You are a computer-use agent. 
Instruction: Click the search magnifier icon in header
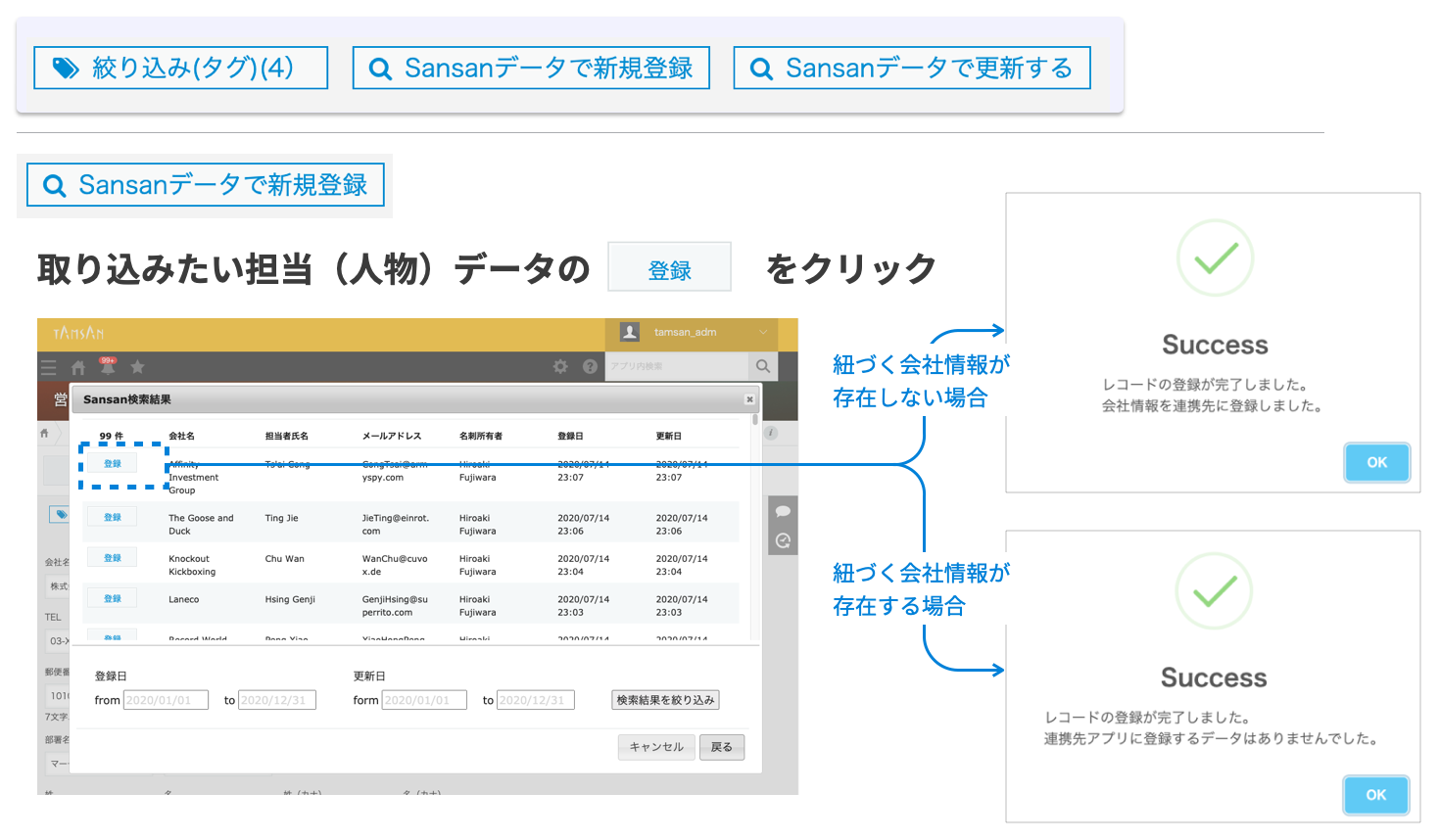click(x=762, y=366)
